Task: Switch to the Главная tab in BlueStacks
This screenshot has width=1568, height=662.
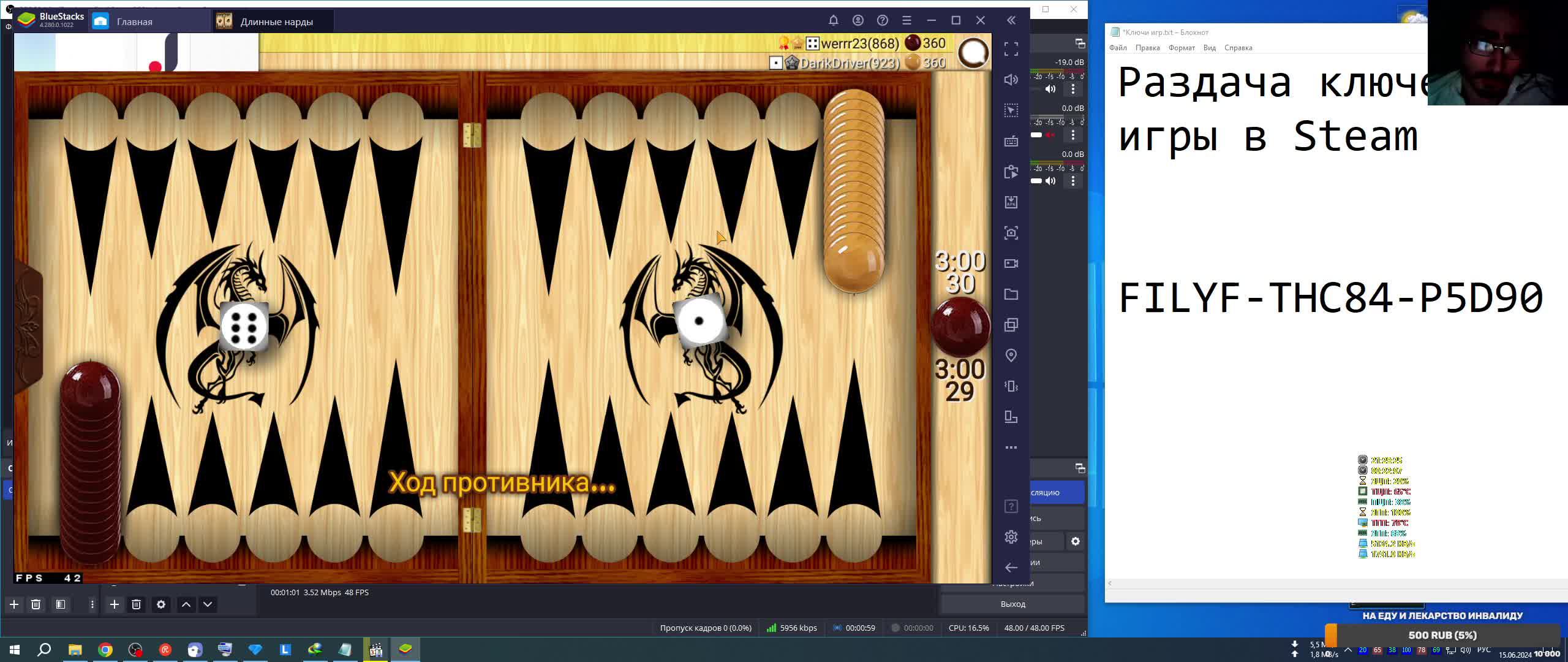Action: click(134, 21)
